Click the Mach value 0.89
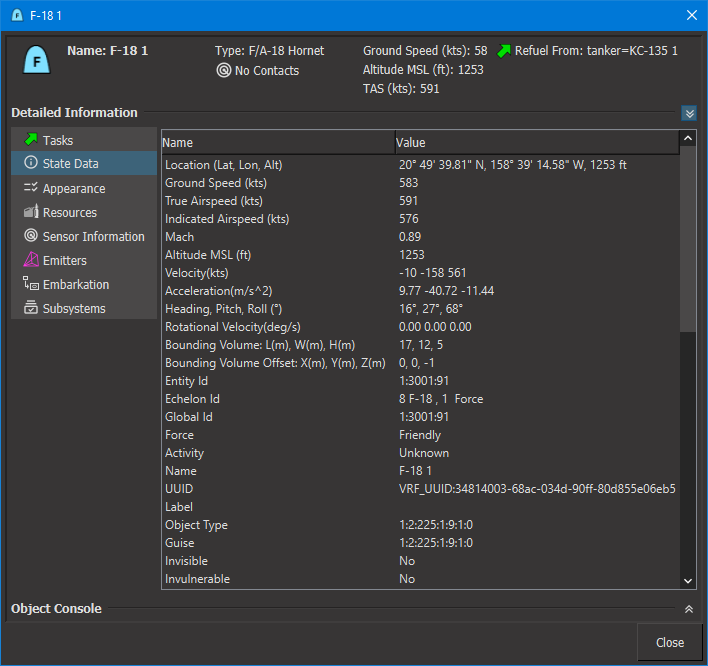This screenshot has height=666, width=708. coord(410,237)
